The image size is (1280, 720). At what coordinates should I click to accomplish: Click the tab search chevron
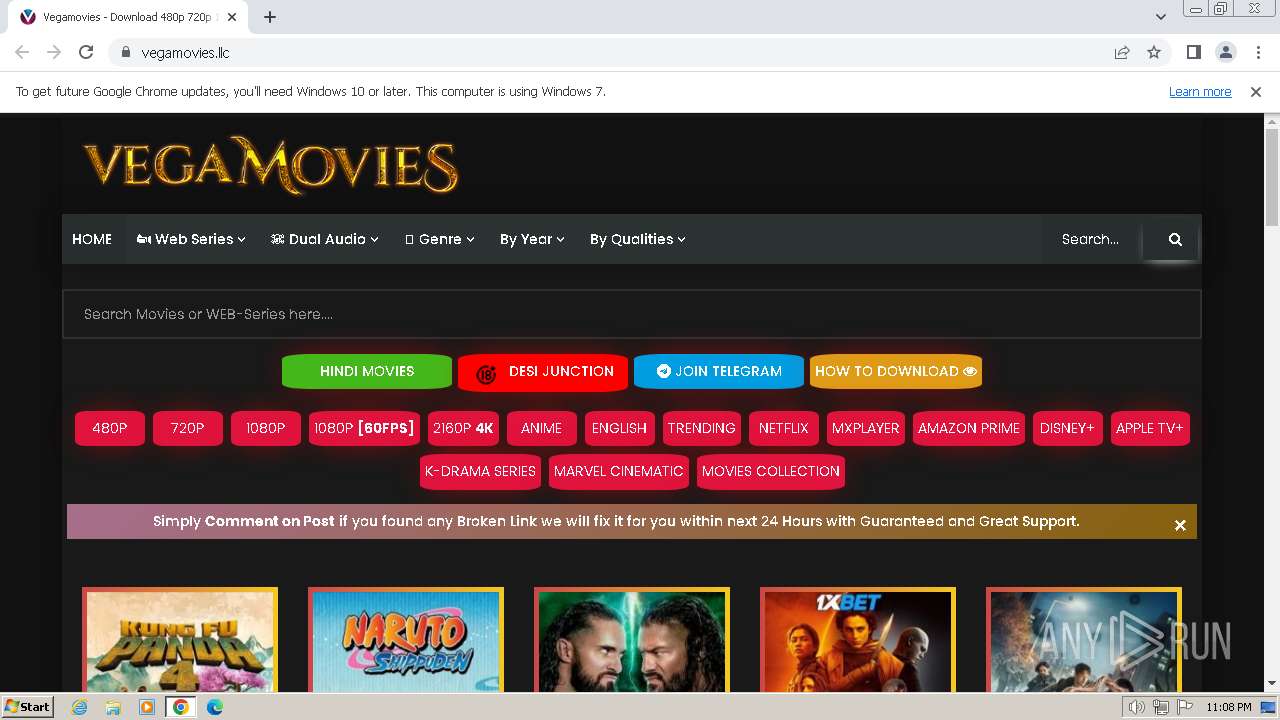point(1161,17)
